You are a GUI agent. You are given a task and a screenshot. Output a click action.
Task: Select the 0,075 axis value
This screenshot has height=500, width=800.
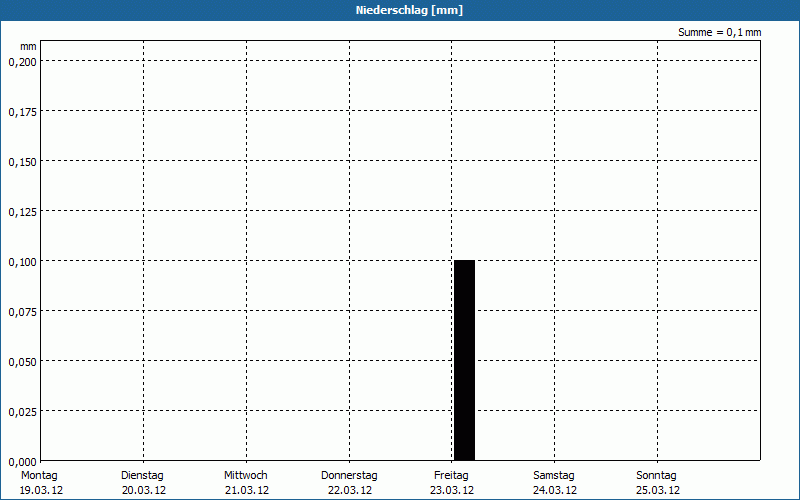tap(22, 312)
